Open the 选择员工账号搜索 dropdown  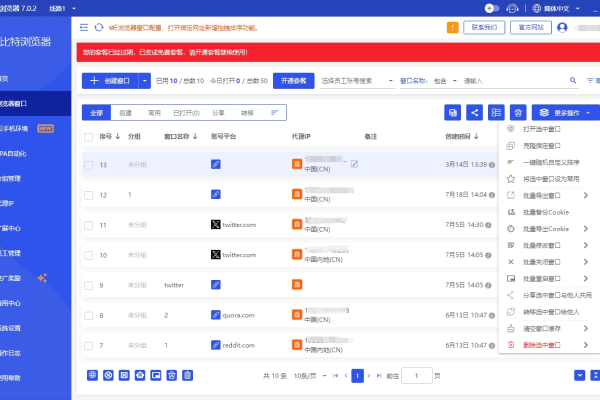point(357,81)
